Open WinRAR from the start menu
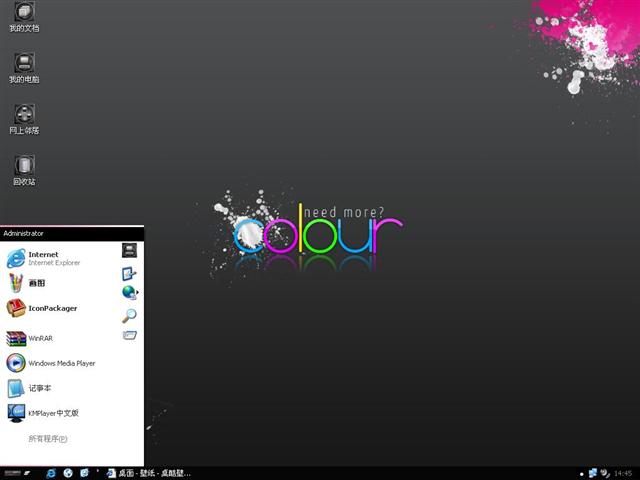Viewport: 640px width, 480px height. coord(29,338)
